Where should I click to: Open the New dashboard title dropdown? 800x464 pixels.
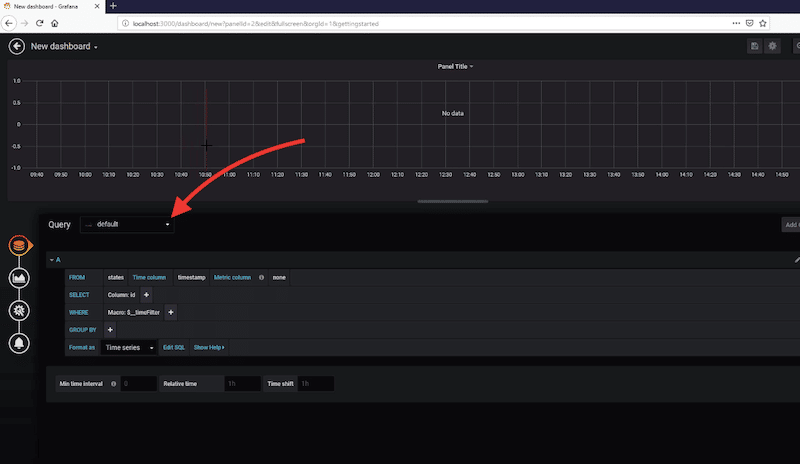64,46
